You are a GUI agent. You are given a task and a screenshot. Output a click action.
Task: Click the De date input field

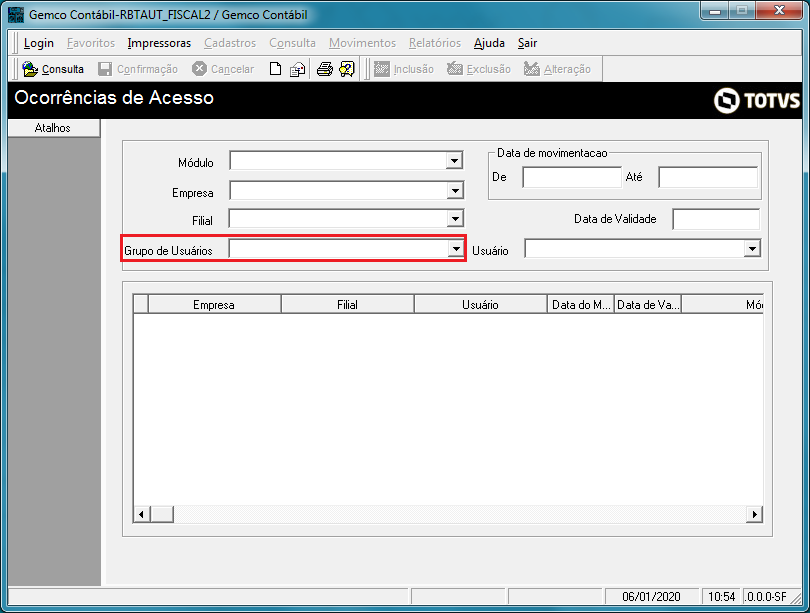(x=572, y=177)
